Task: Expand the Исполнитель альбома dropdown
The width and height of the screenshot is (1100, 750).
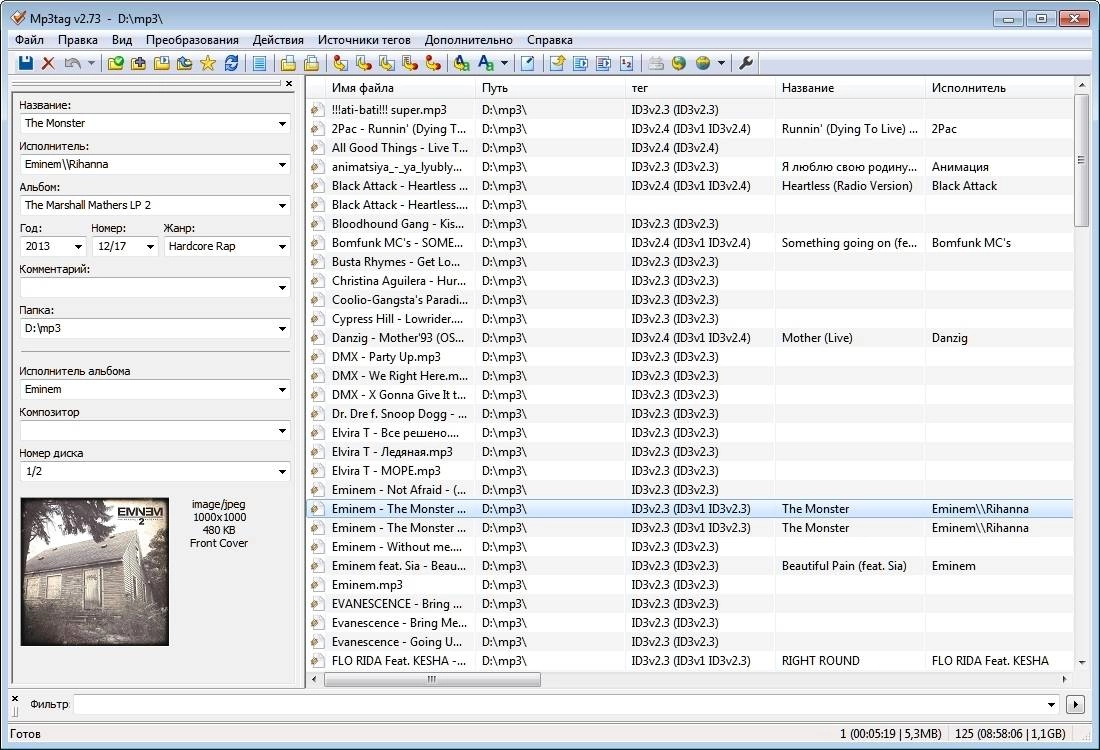Action: coord(282,389)
